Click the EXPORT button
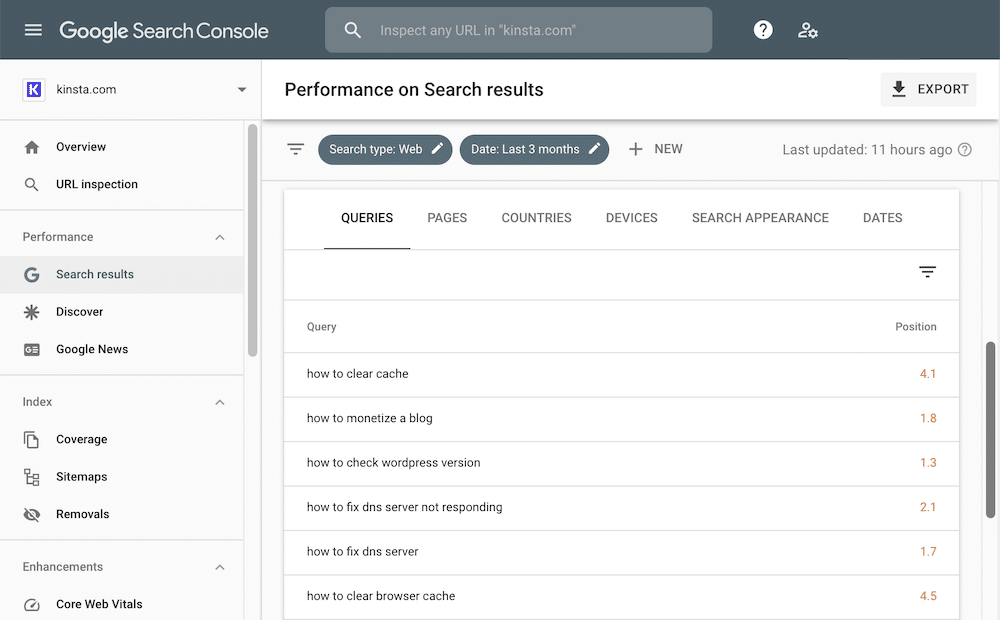The image size is (1000, 620). (x=928, y=89)
